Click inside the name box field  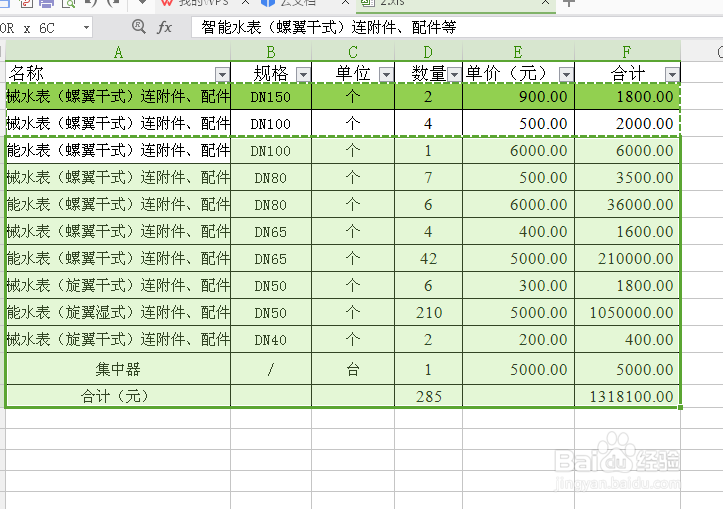[41, 28]
